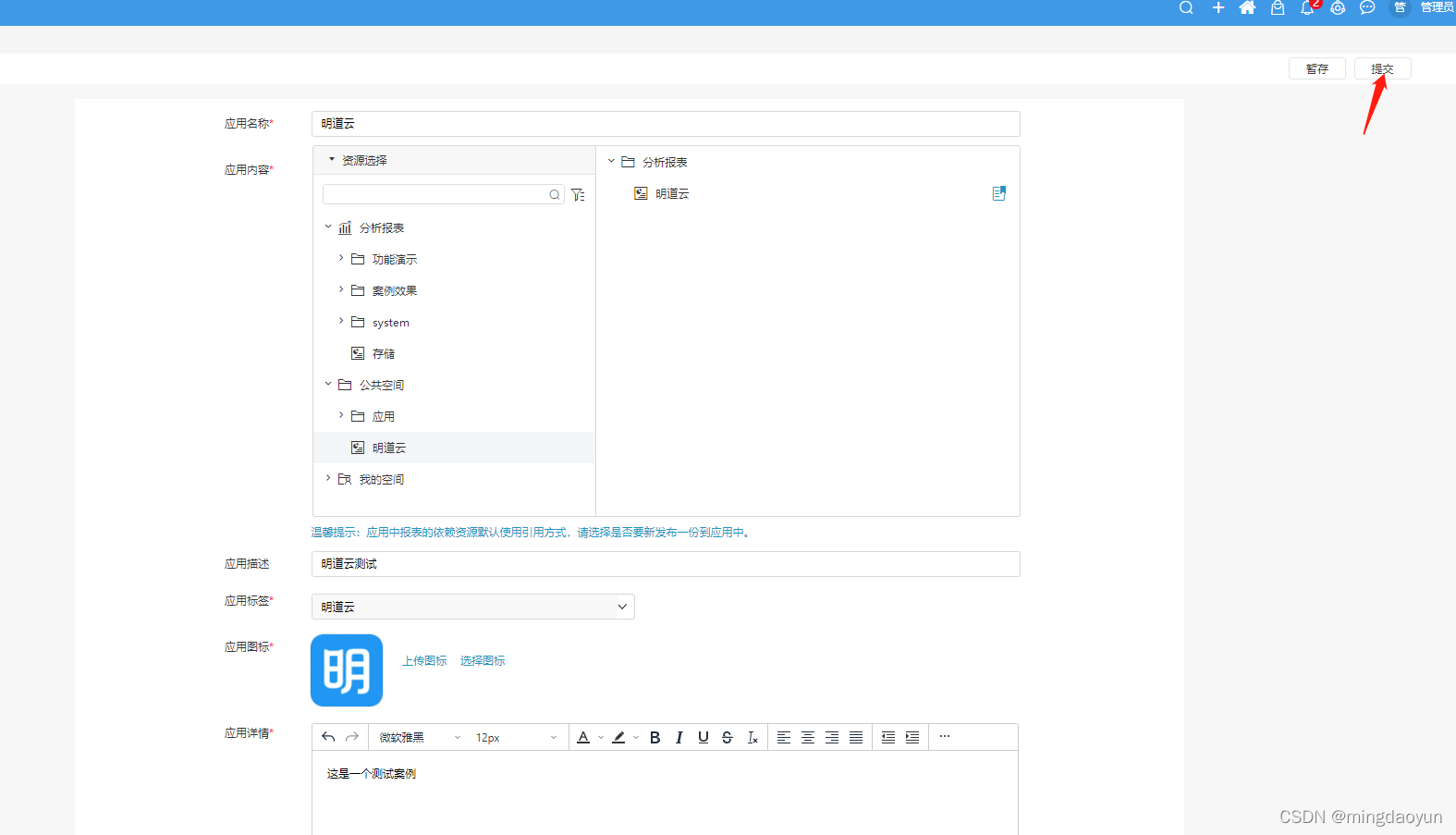1456x835 pixels.
Task: Open the search icon in top bar
Action: click(x=1186, y=7)
